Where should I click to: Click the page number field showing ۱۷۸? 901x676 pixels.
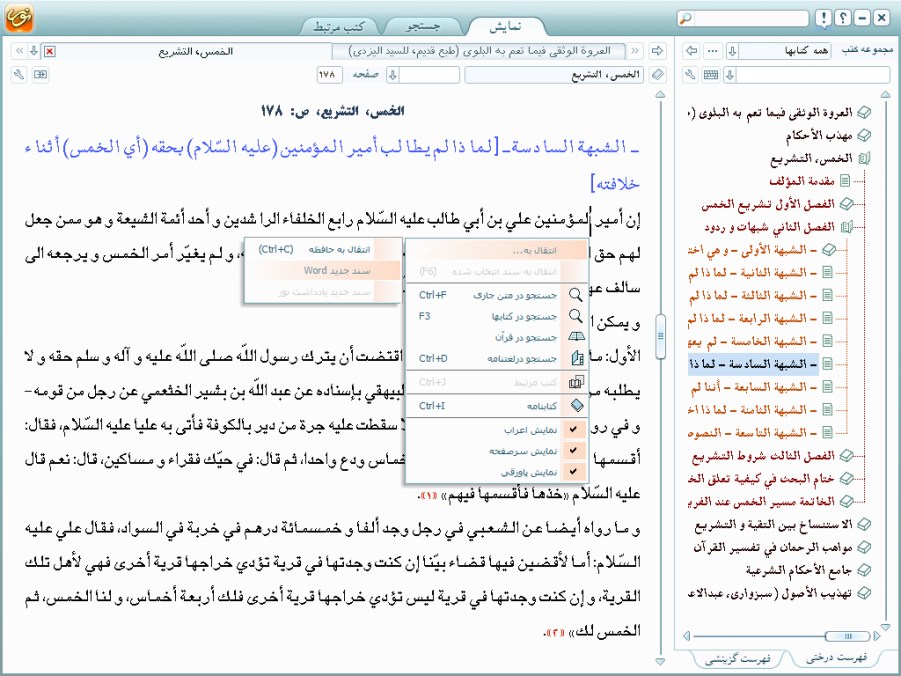[x=329, y=75]
